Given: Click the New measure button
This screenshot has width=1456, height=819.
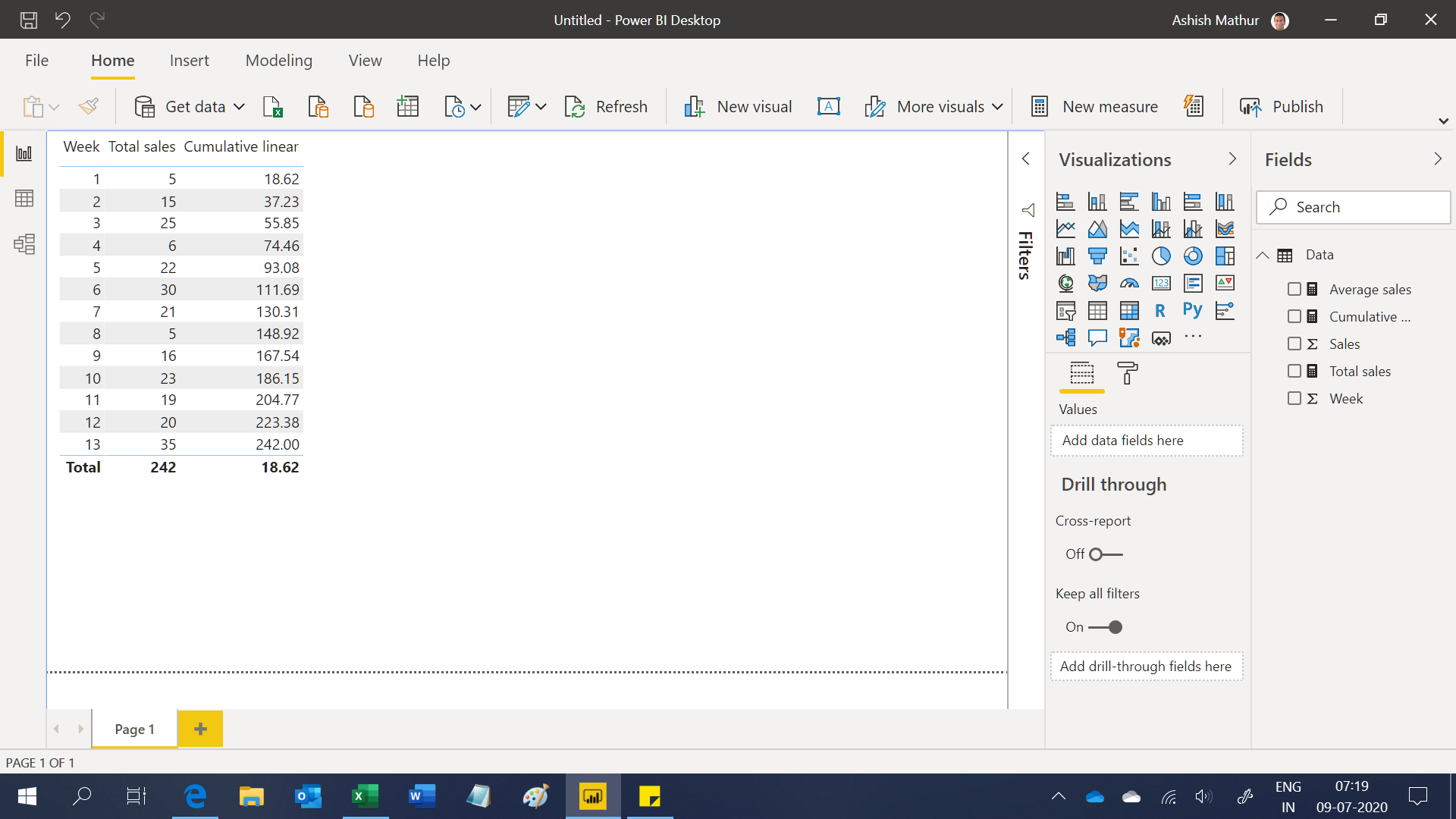Looking at the screenshot, I should (1094, 107).
